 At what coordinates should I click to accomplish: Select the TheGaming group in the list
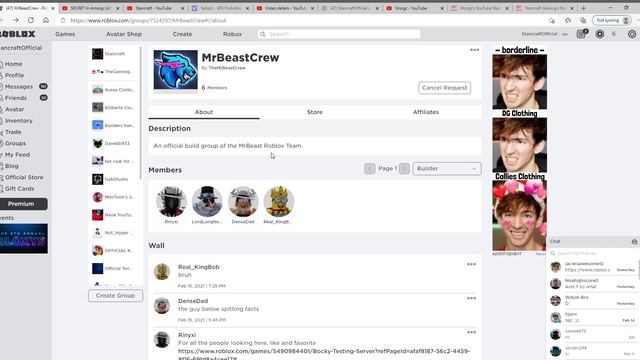(x=114, y=72)
